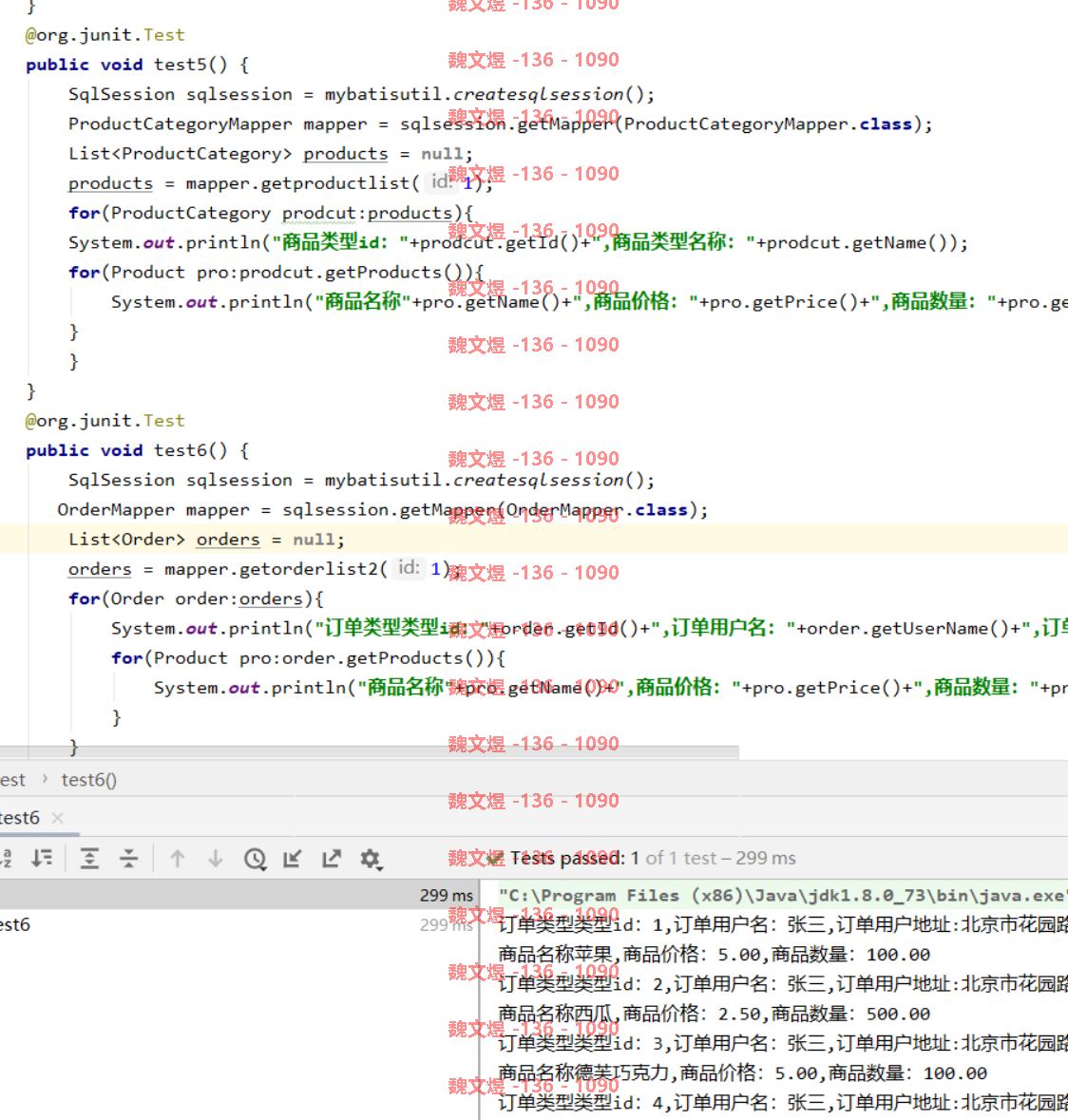Select the highlighted root row showing 299 ms
Image resolution: width=1068 pixels, height=1120 pixels.
coord(239,895)
